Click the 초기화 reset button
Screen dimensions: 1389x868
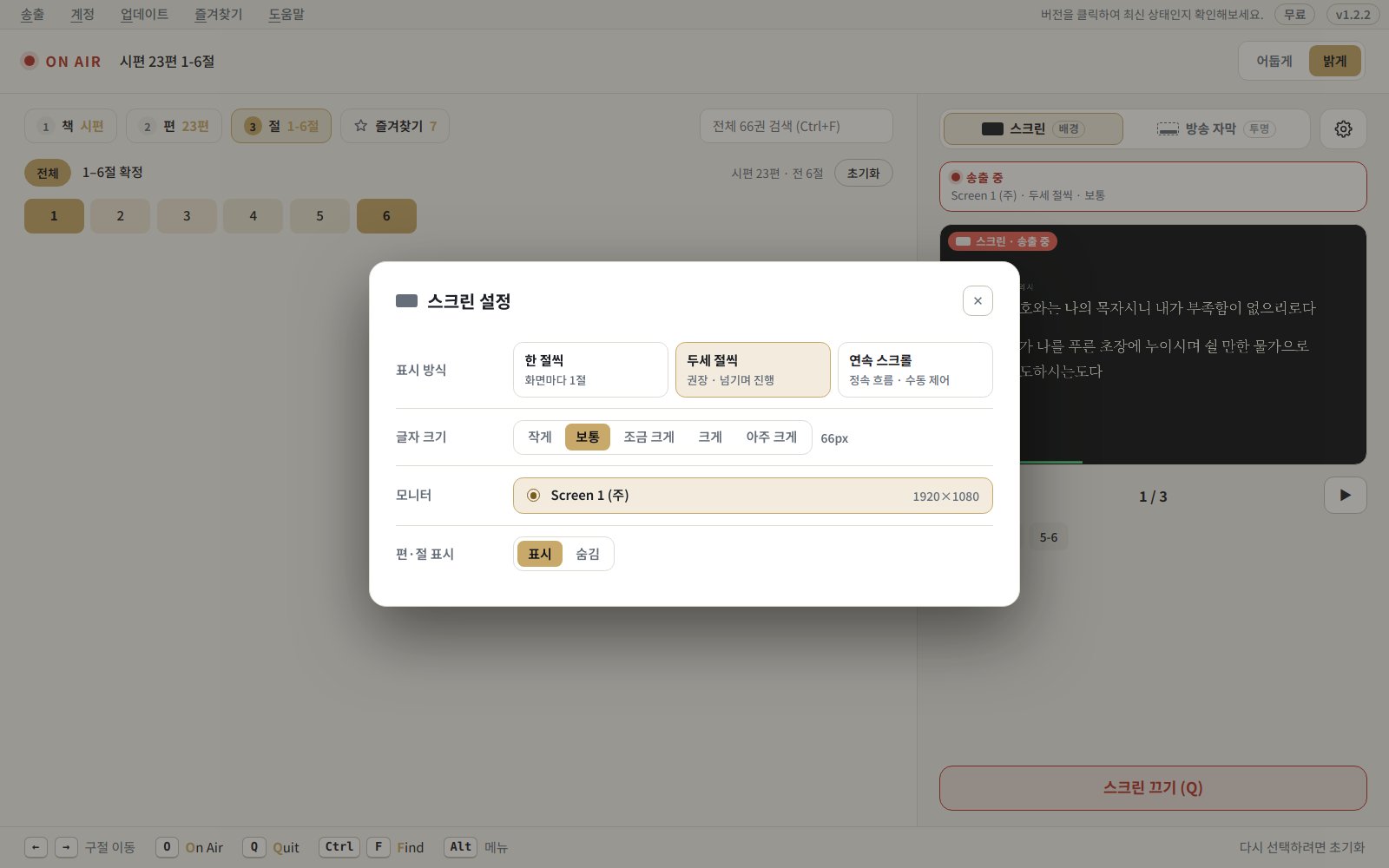tap(864, 173)
